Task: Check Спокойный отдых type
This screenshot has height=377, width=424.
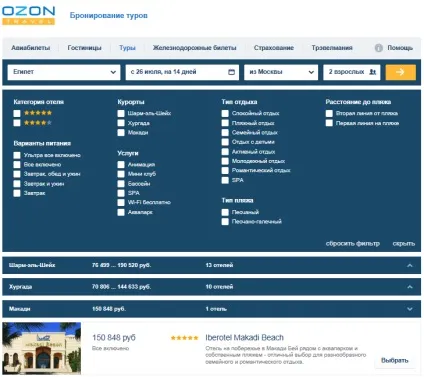Action: (225, 113)
